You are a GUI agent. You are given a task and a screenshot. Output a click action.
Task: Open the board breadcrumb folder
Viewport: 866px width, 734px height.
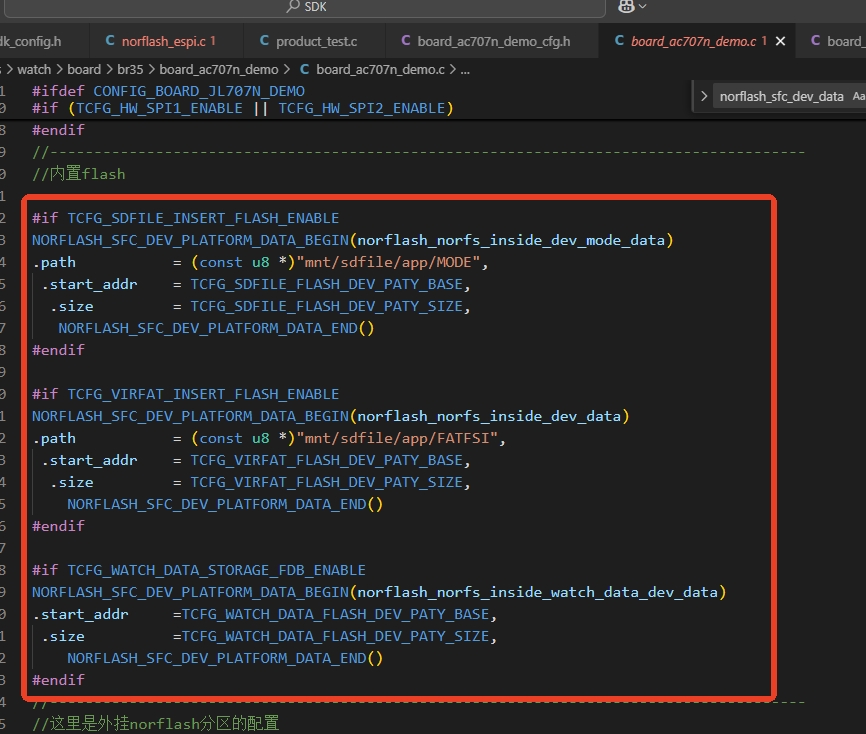pyautogui.click(x=84, y=70)
